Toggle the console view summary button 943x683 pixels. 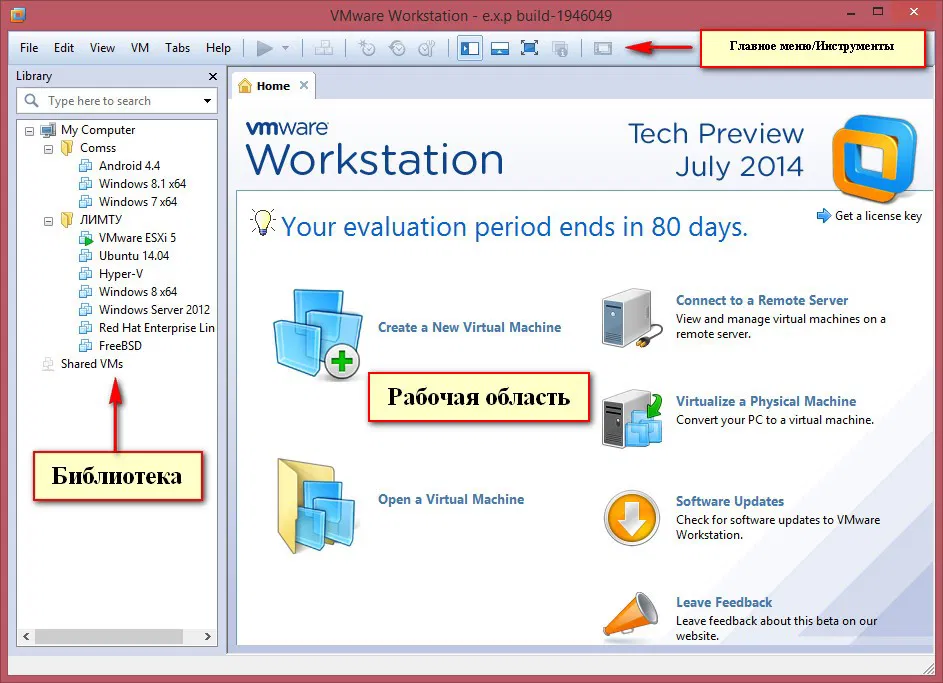pyautogui.click(x=560, y=47)
